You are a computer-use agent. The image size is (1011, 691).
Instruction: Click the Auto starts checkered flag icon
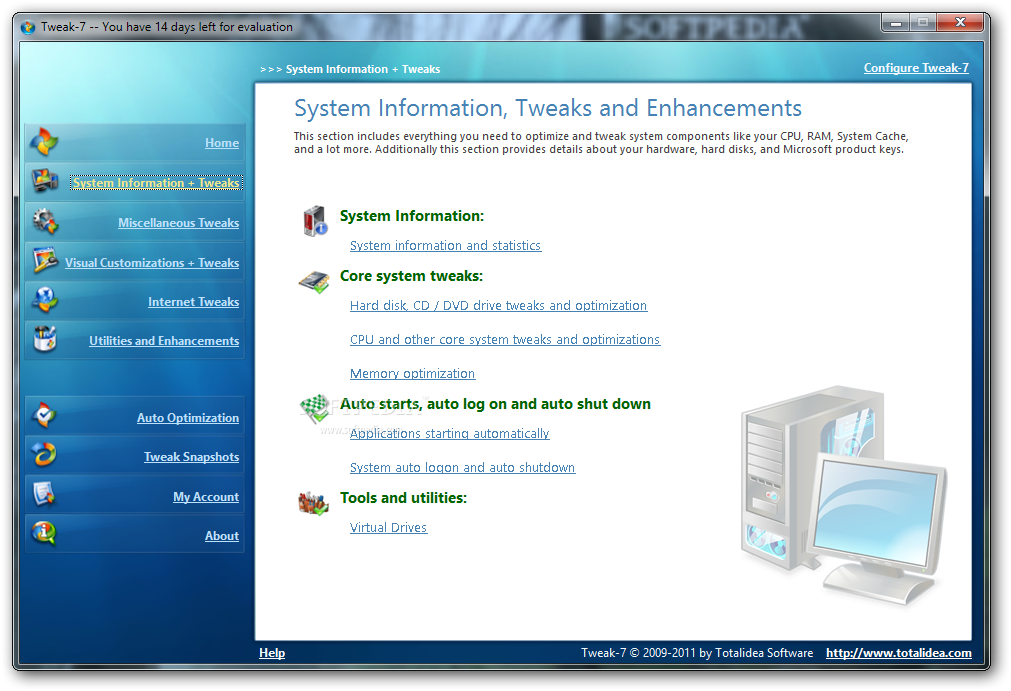pos(314,409)
